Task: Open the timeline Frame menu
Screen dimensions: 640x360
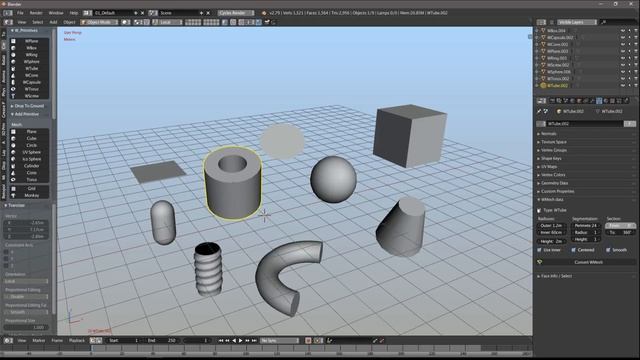Action: click(57, 340)
